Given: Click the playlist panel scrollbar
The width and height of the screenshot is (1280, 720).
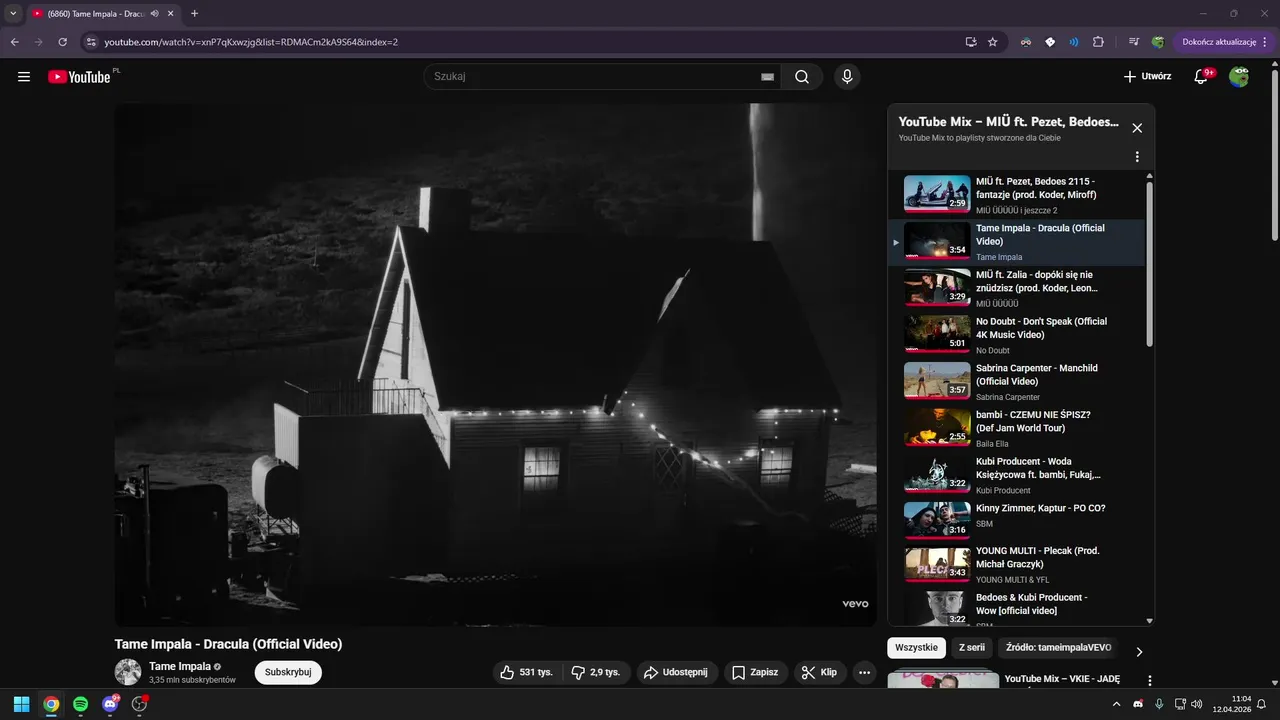Looking at the screenshot, I should 1149,265.
